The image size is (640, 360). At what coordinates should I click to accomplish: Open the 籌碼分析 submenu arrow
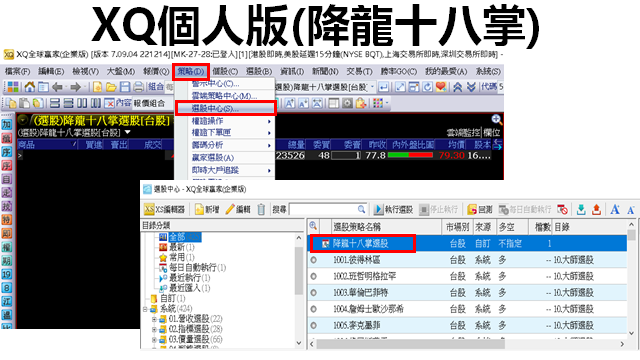click(x=269, y=146)
